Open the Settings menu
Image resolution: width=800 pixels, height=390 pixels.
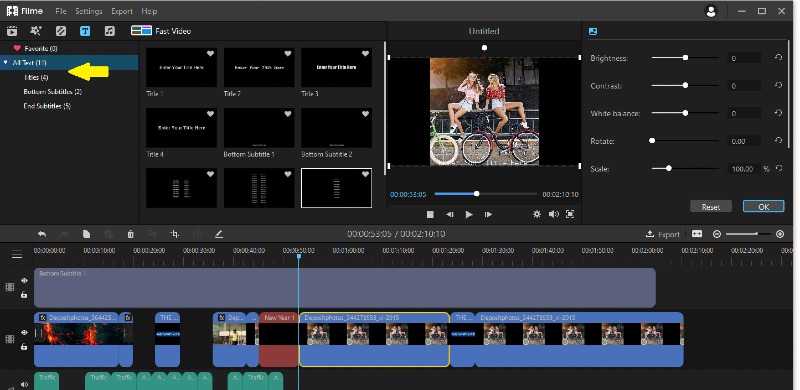click(x=89, y=11)
